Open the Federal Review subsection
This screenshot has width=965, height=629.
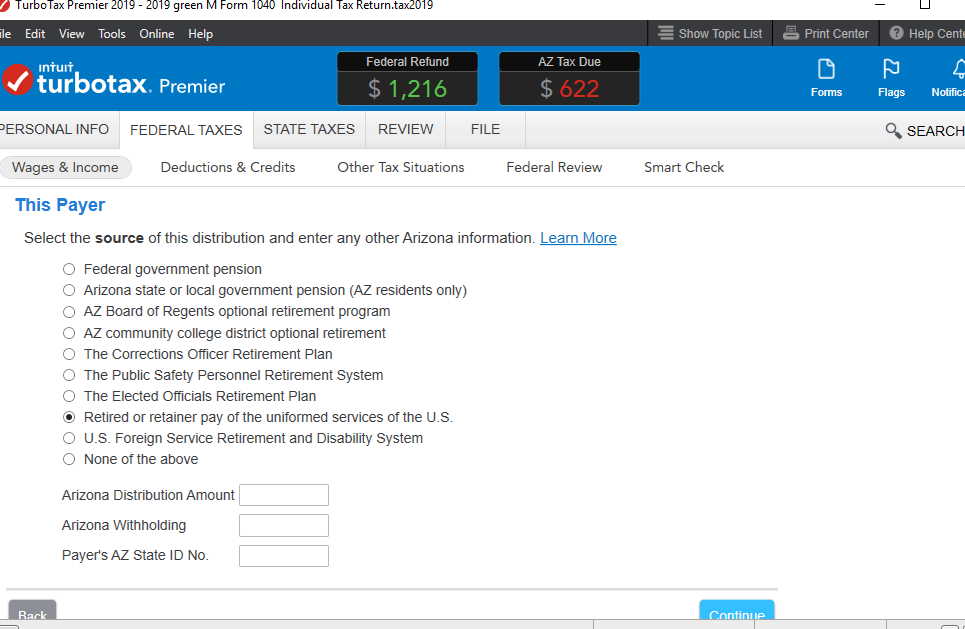pos(554,167)
